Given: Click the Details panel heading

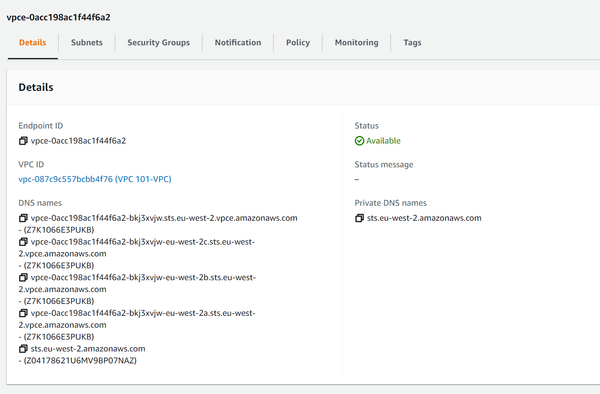Looking at the screenshot, I should pos(36,87).
